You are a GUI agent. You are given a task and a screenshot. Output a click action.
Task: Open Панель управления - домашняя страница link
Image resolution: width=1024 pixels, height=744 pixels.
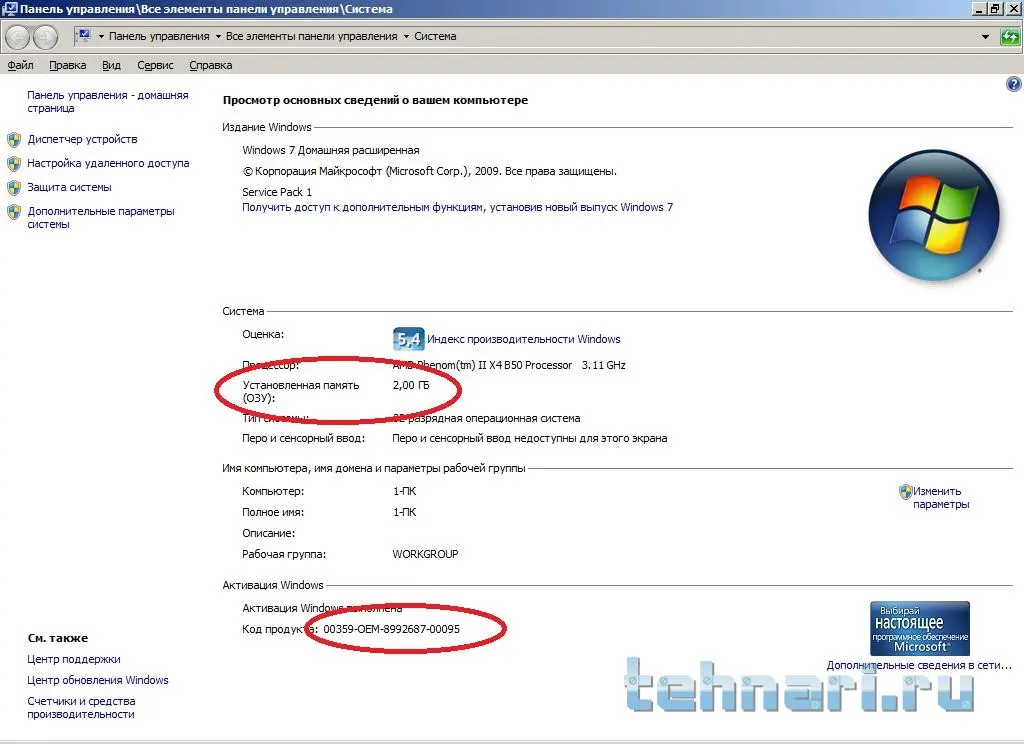[x=108, y=102]
